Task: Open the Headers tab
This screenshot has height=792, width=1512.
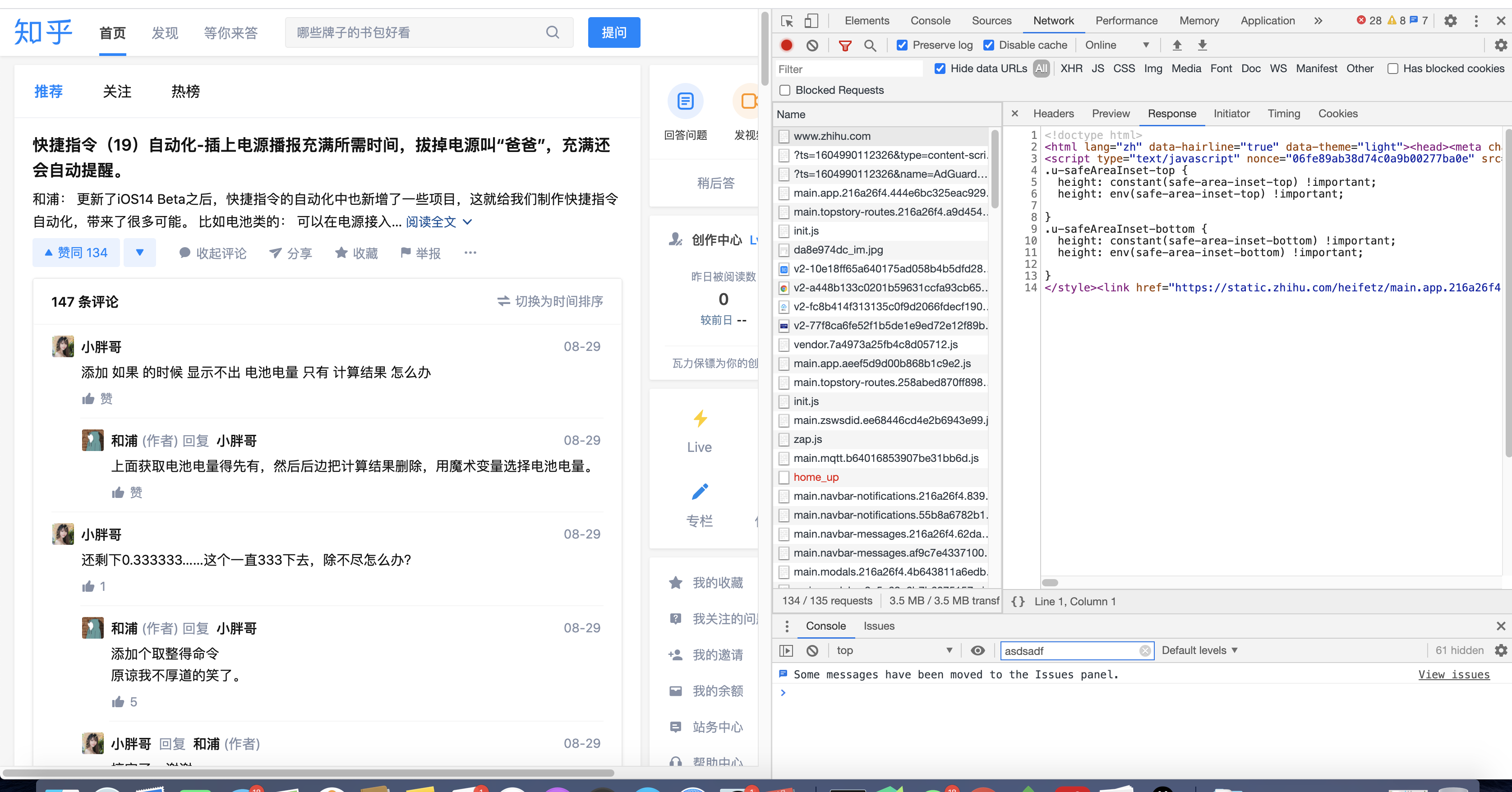Action: 1054,113
